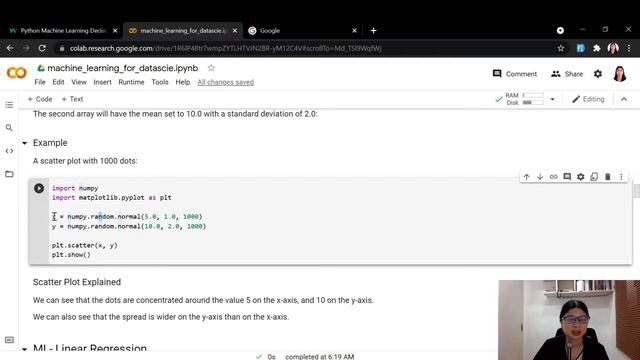Open Find and replace sidebar icon
Screen dimensions: 640x360
click(9, 128)
